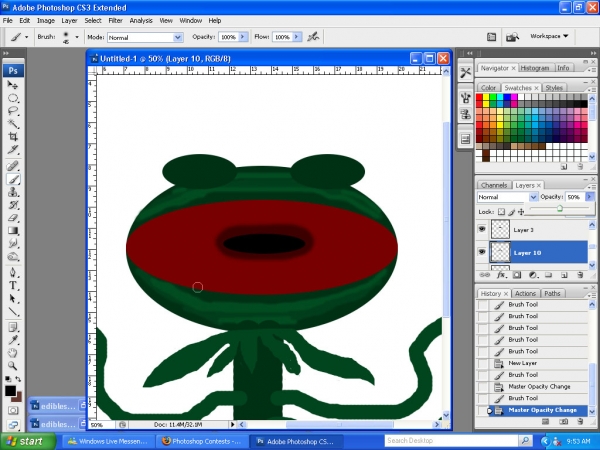Switch to the Paths tab
This screenshot has height=450, width=600.
pos(552,293)
